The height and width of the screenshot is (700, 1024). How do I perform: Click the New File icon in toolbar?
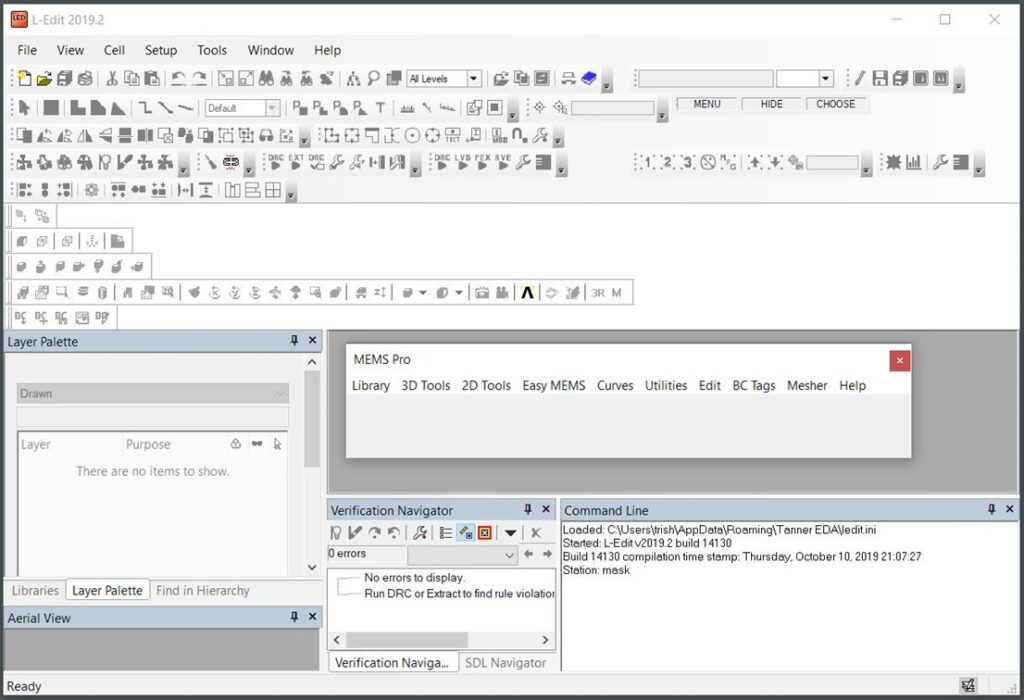(24, 78)
